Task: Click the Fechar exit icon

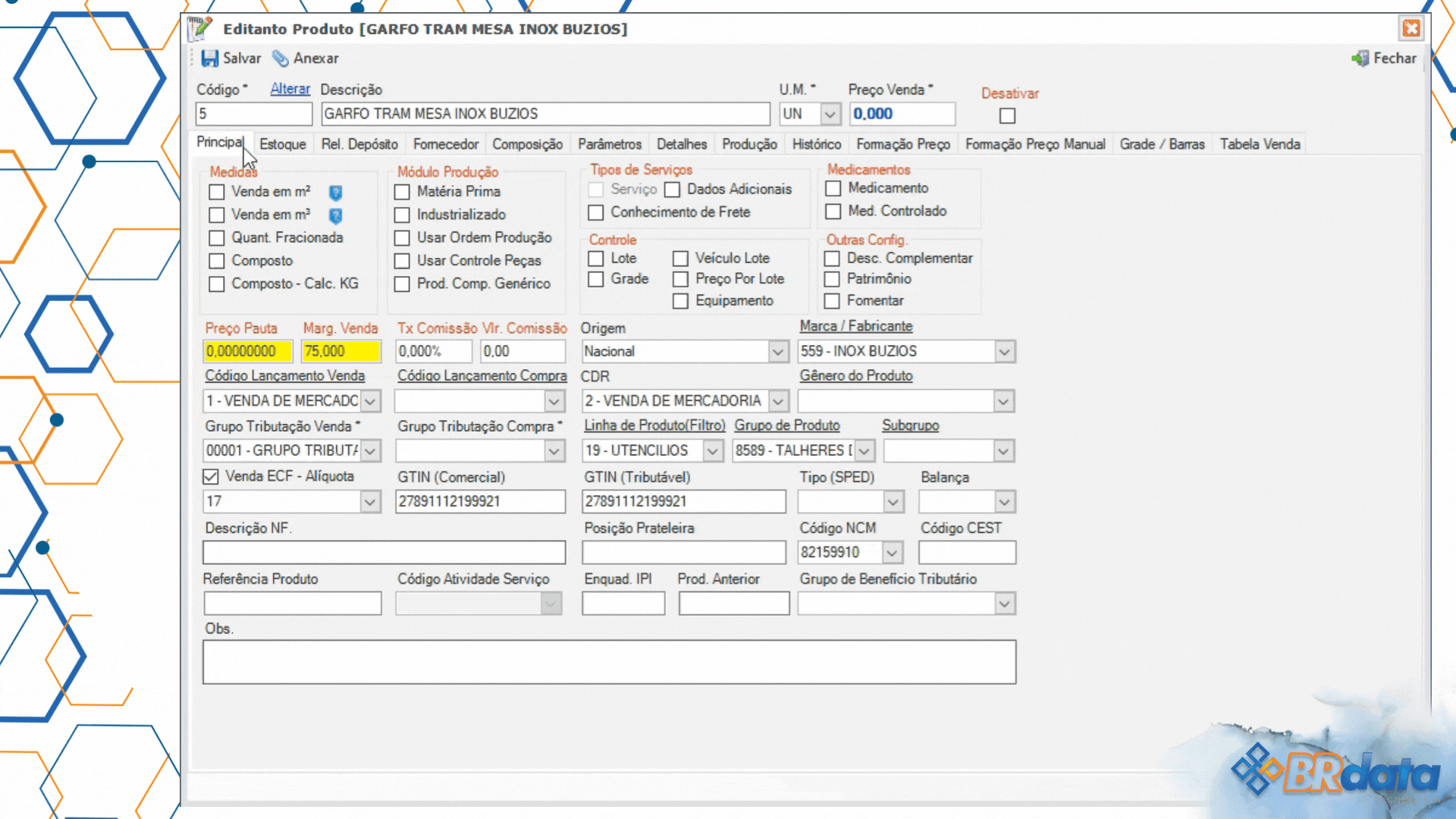Action: pyautogui.click(x=1360, y=58)
